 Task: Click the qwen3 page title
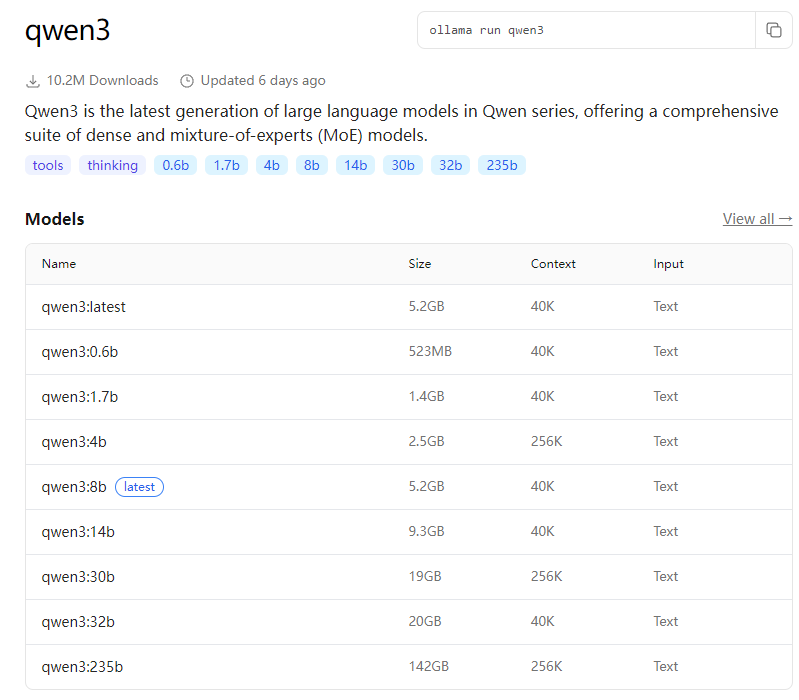67,31
